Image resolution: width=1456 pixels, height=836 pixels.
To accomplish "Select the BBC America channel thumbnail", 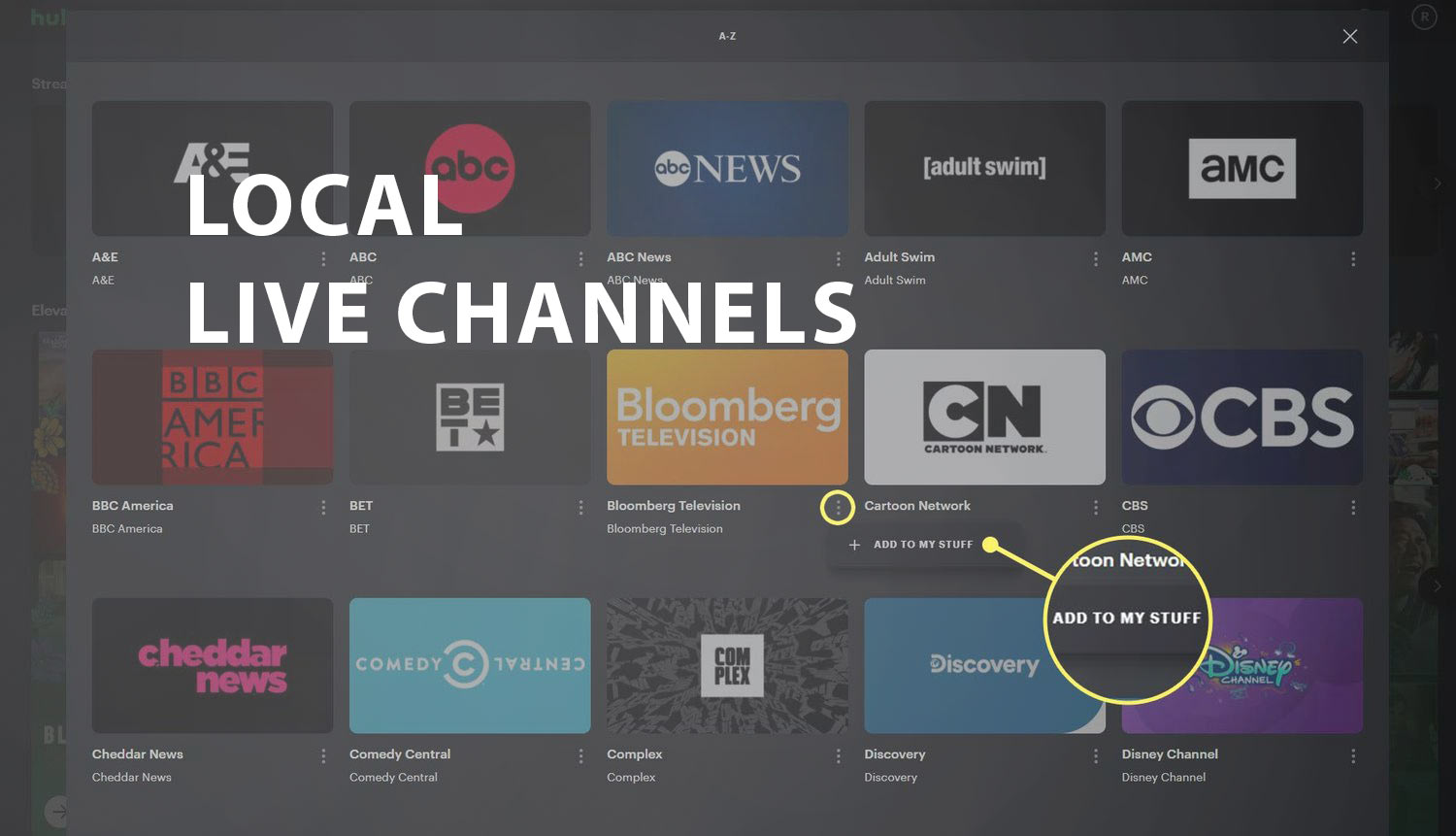I will click(x=213, y=418).
